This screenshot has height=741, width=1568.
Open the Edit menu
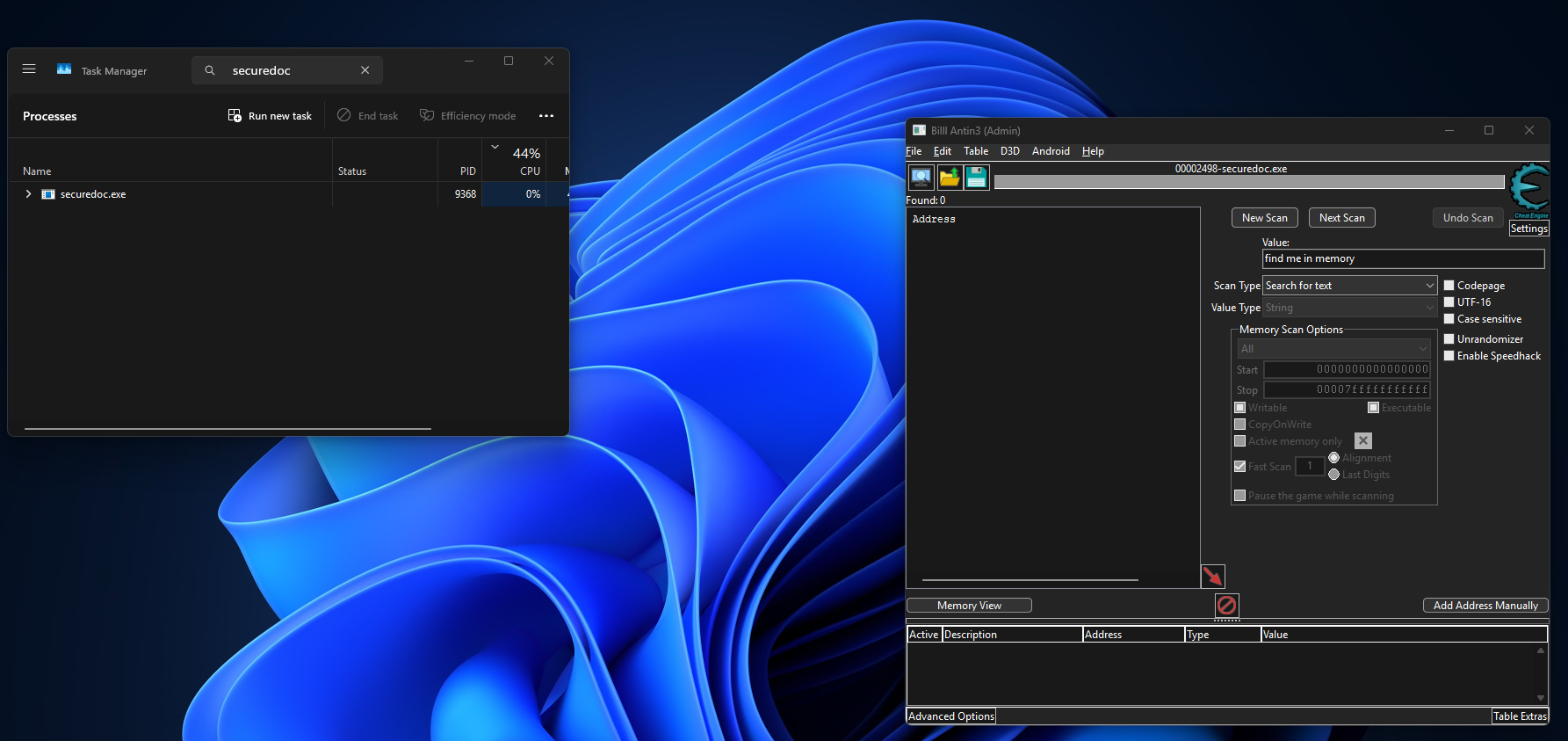pyautogui.click(x=942, y=151)
